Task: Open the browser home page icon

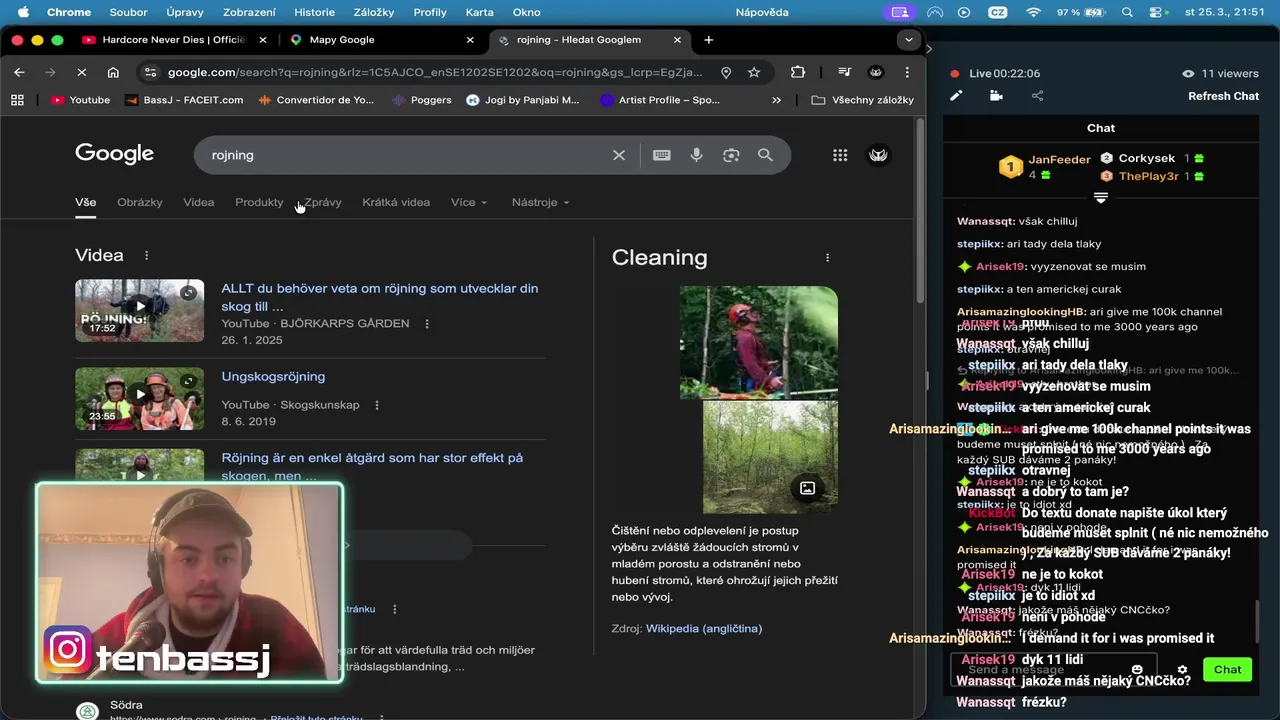Action: point(113,72)
